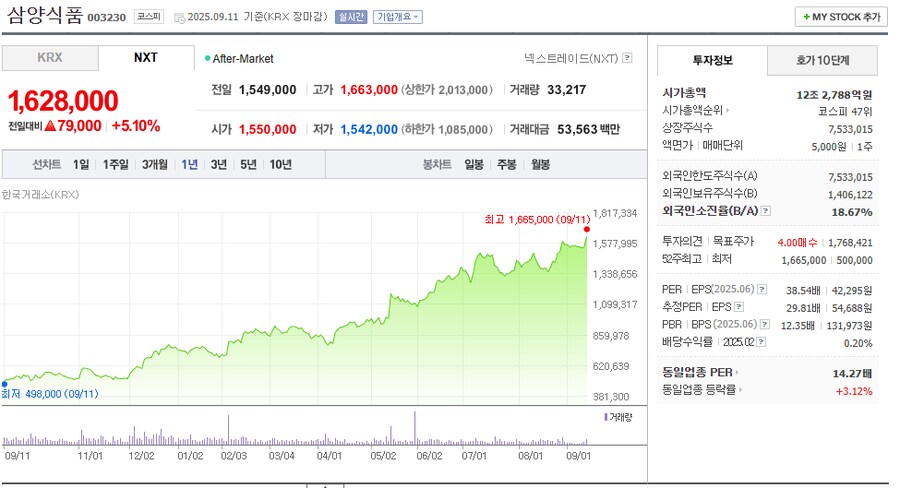The height and width of the screenshot is (488, 900).
Task: Click the 거래대금 value 53,563 백만
Action: (x=588, y=130)
